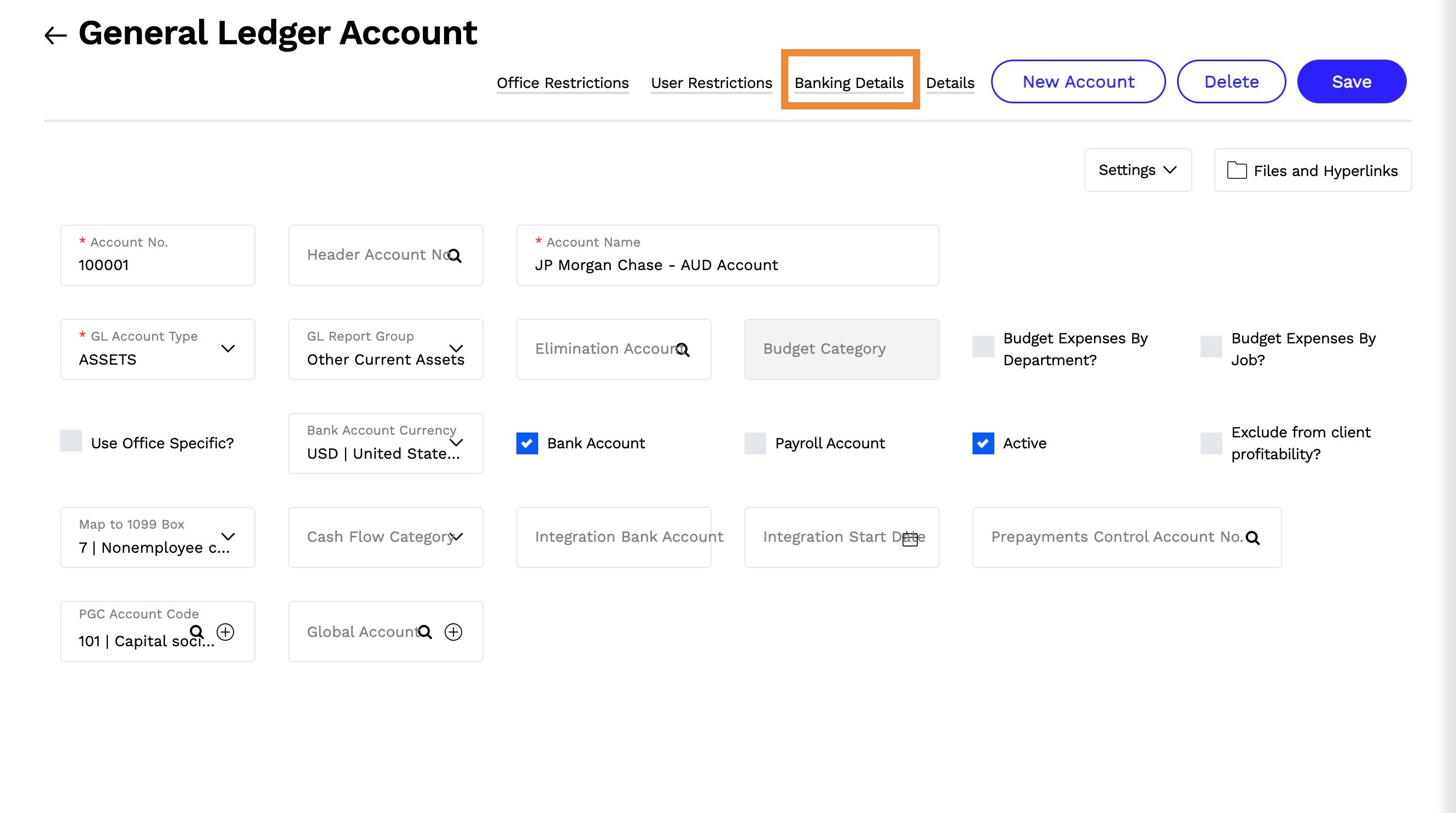Enable Use Office Specific checkbox
This screenshot has width=1456, height=813.
[71, 441]
